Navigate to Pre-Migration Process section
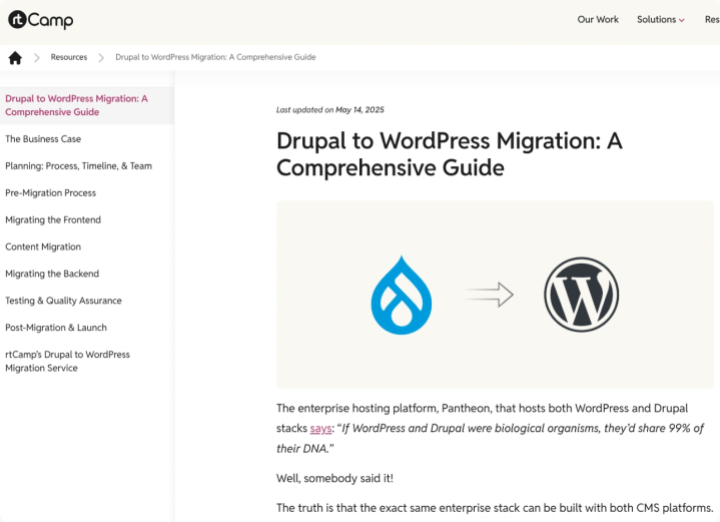Viewport: 720px width, 522px height. pos(51,193)
